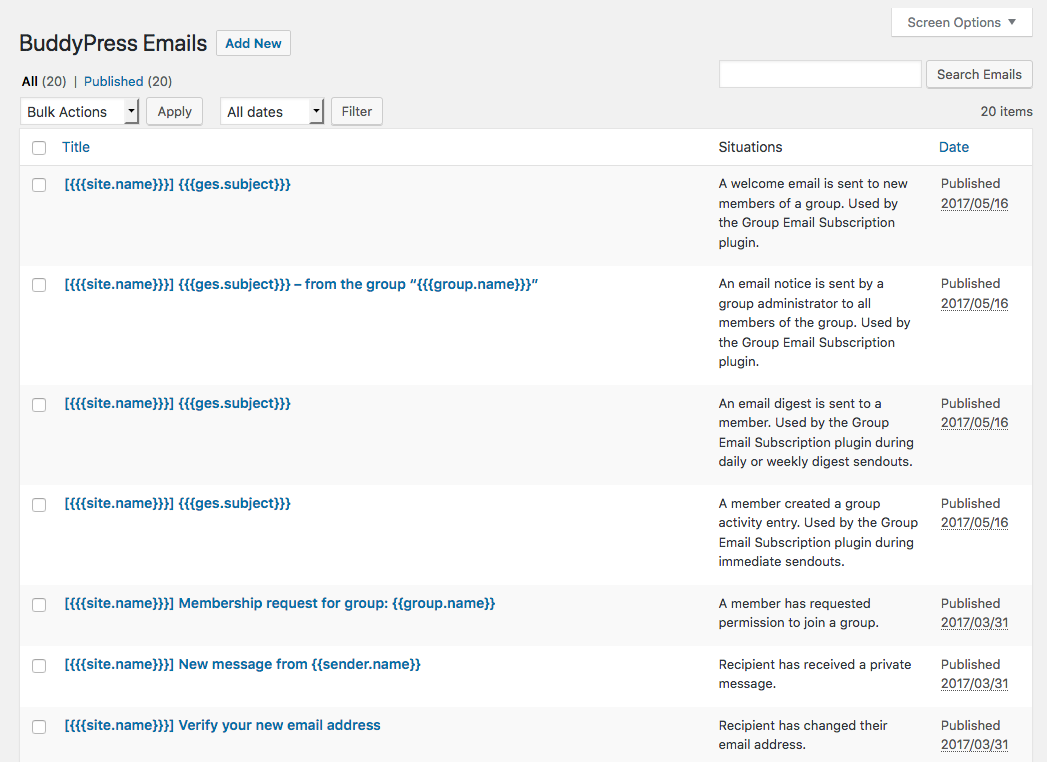Click 'Recipient has changed their email address' text

click(x=803, y=735)
